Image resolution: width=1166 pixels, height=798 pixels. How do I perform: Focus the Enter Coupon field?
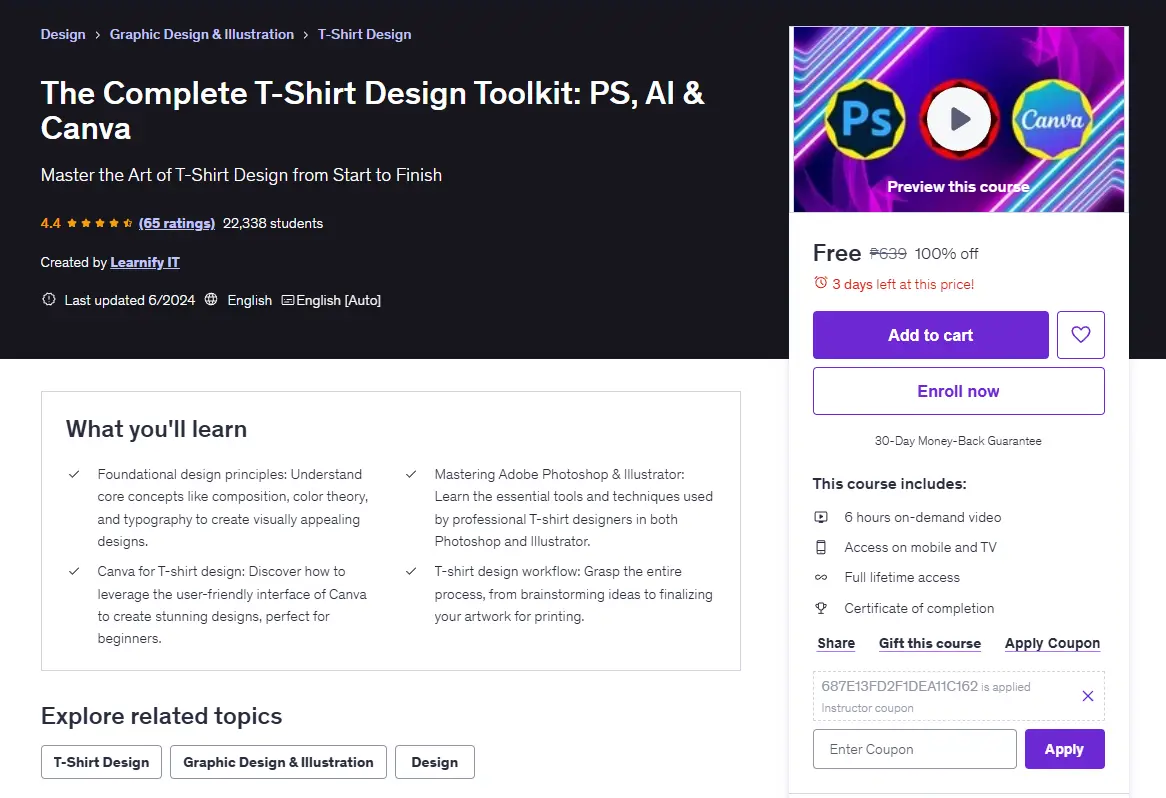[915, 749]
